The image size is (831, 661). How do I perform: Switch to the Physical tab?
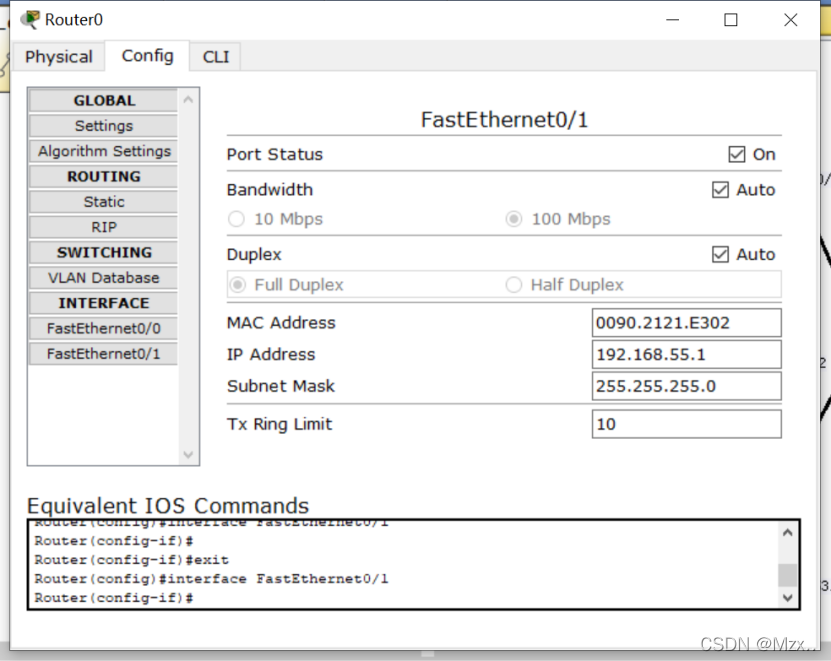click(59, 57)
